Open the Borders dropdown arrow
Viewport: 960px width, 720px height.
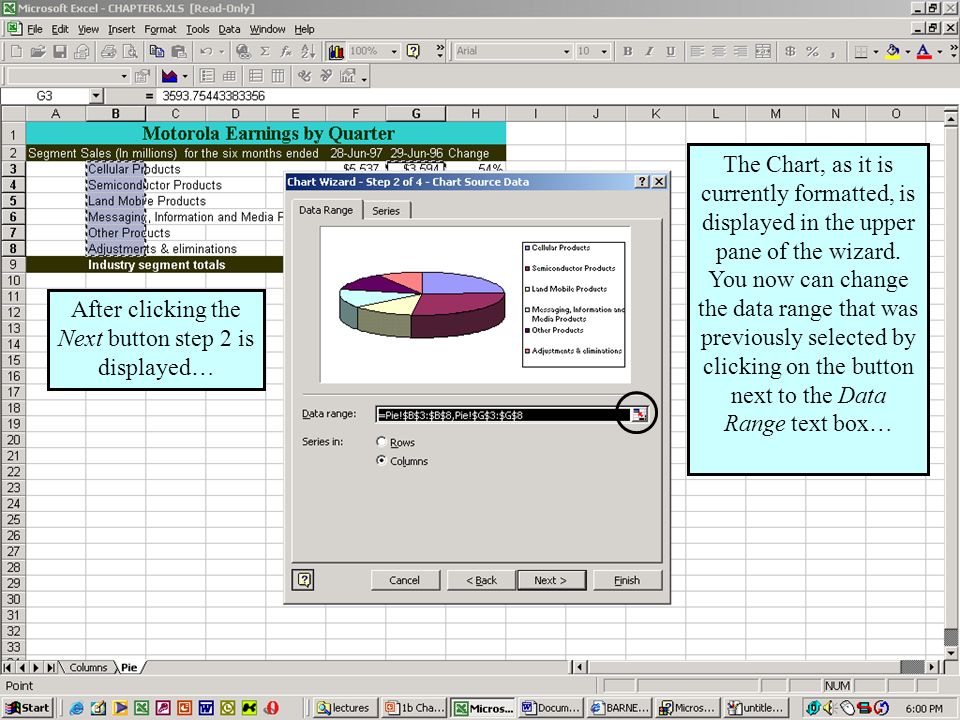[876, 51]
